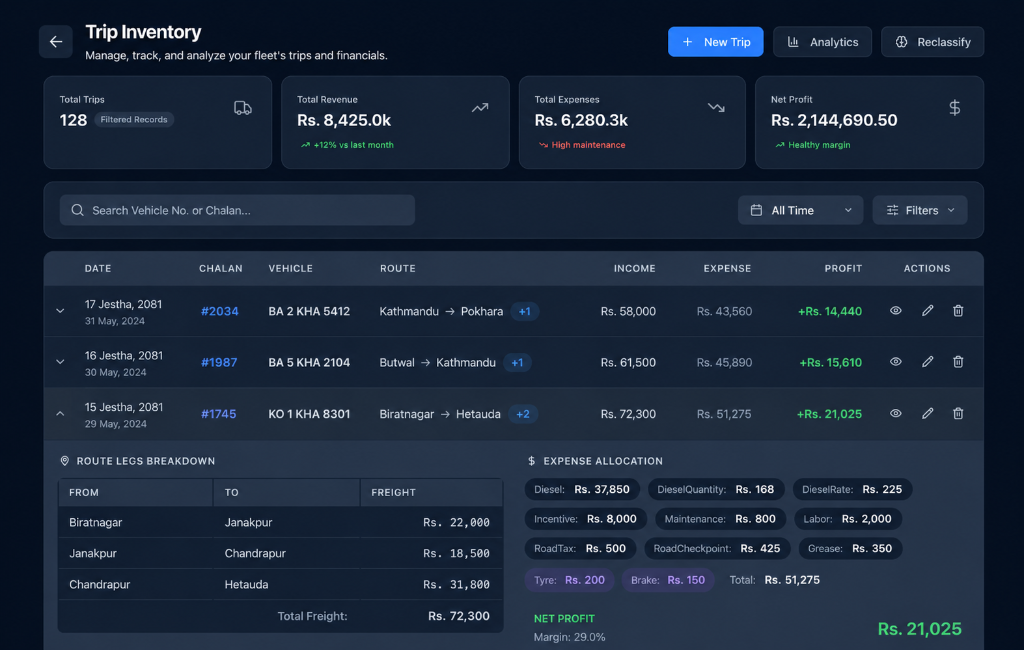Click the +2 badge on Biratnagar to Hetauda route
This screenshot has width=1024, height=650.
coord(523,414)
